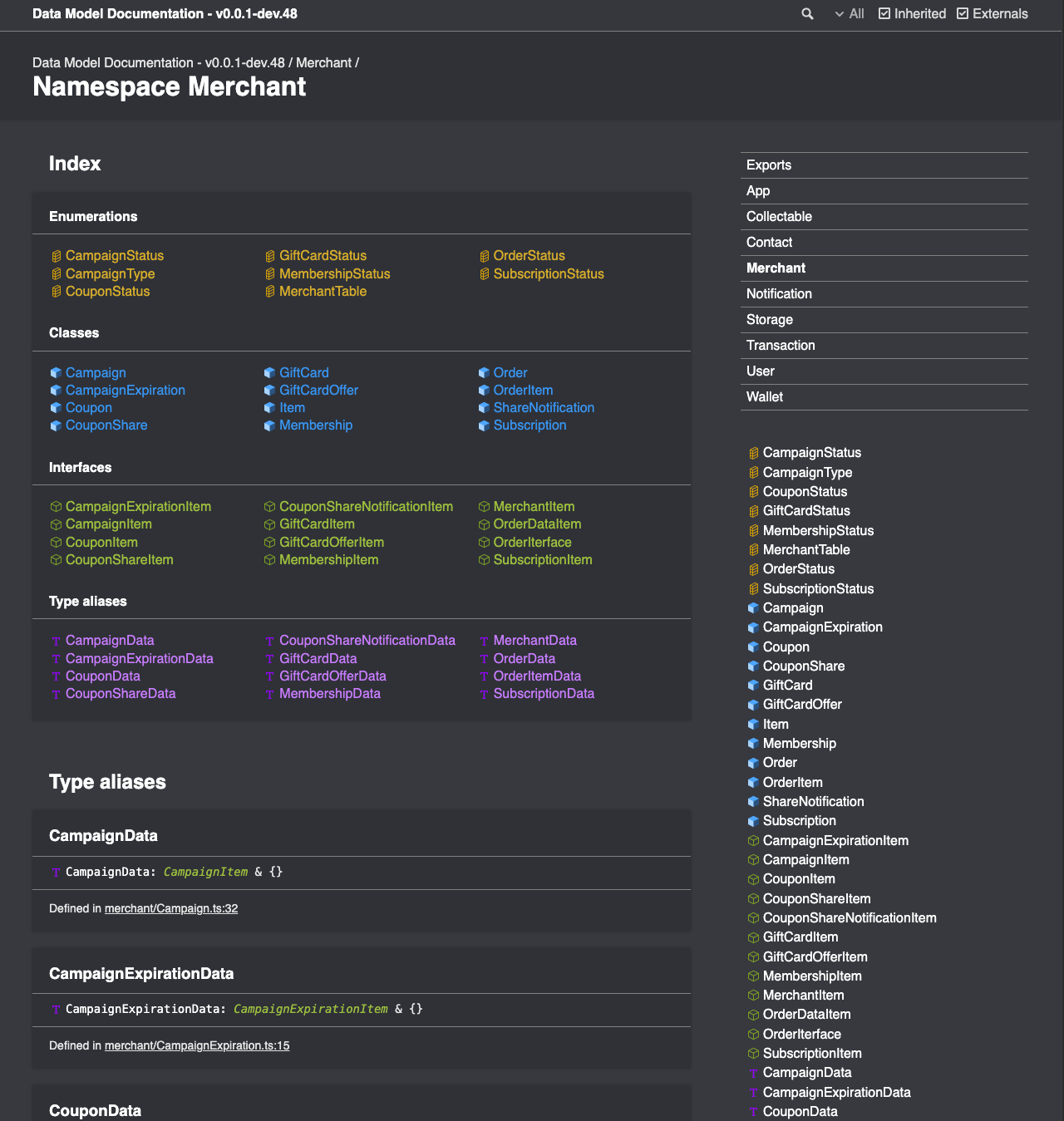Click the enum icon beside CampaignStatus in Index
Viewport: 1064px width, 1121px height.
pos(56,256)
